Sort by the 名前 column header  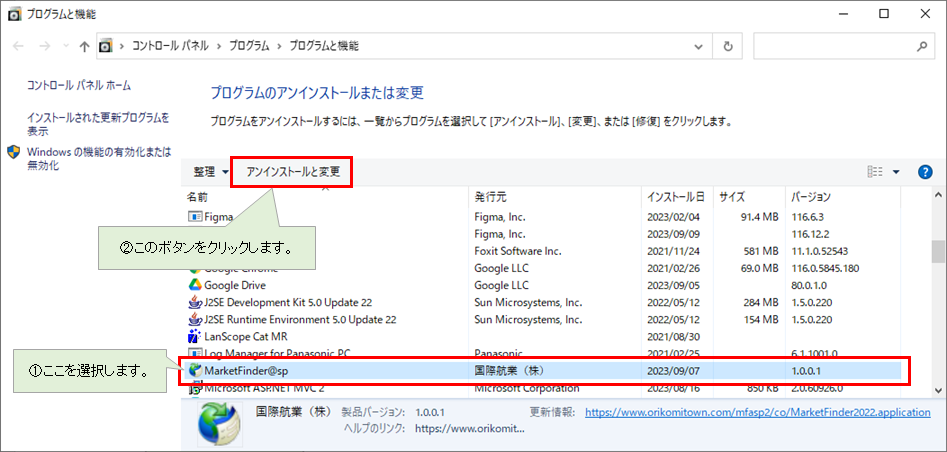(325, 197)
